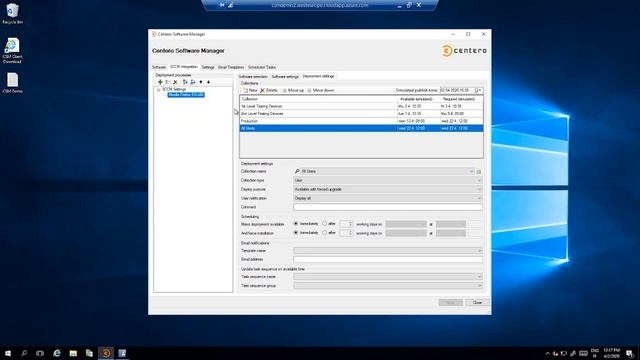Open the Task sequence group dropdown

(479, 286)
